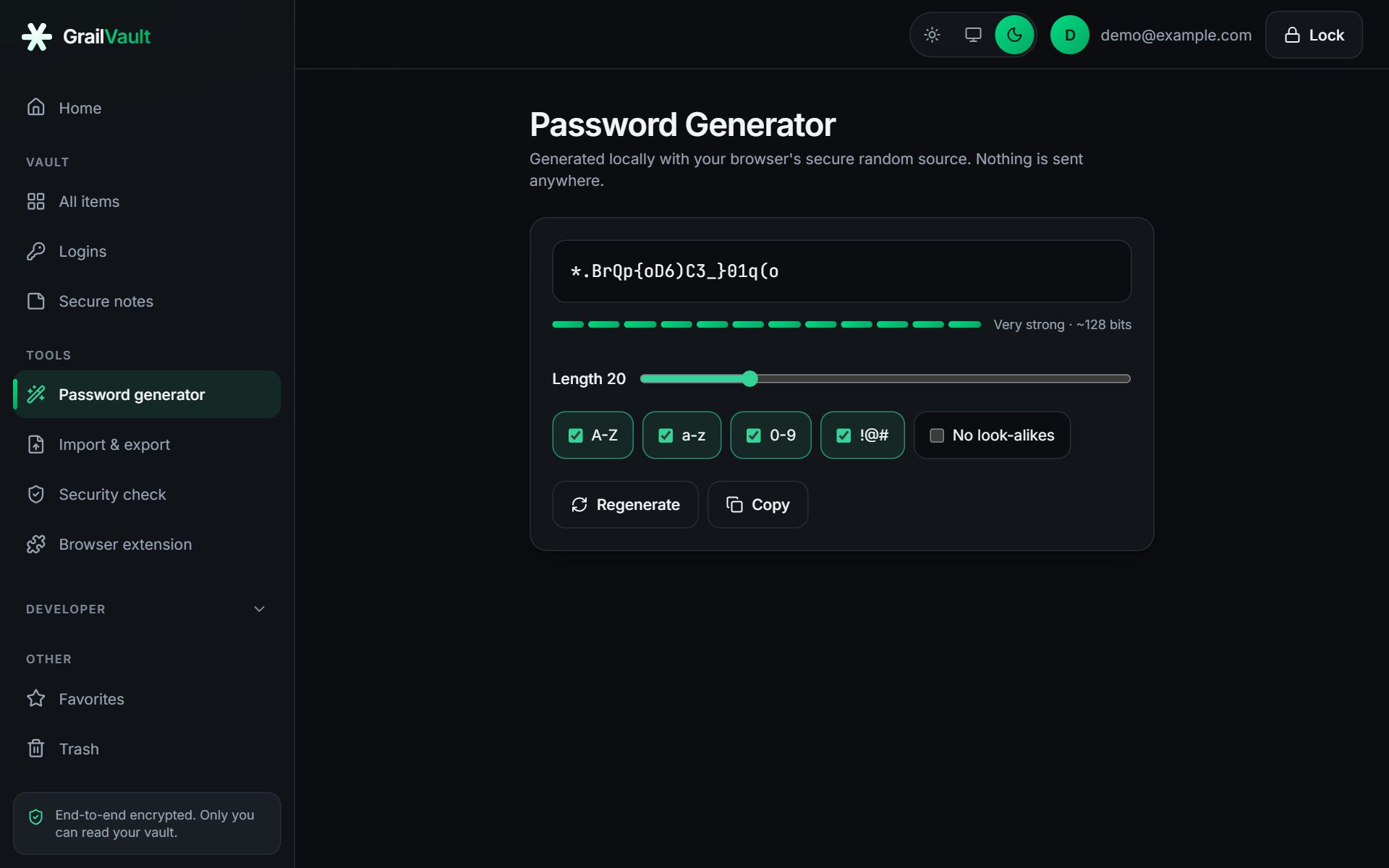Click the Length slider track

tap(885, 378)
